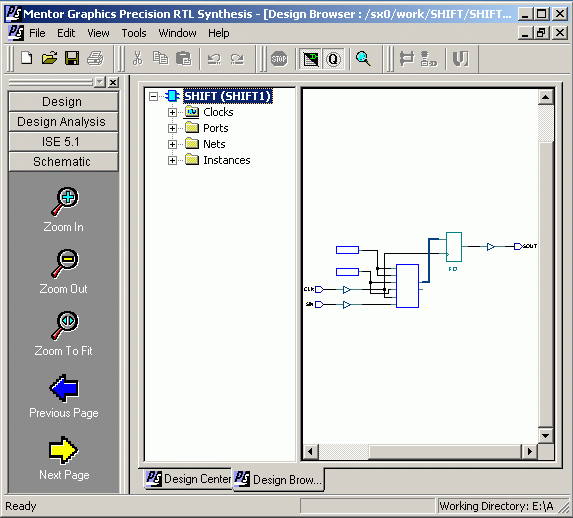Viewport: 573px width, 518px height.
Task: Click the schematic scroll up arrow
Action: [x=546, y=97]
